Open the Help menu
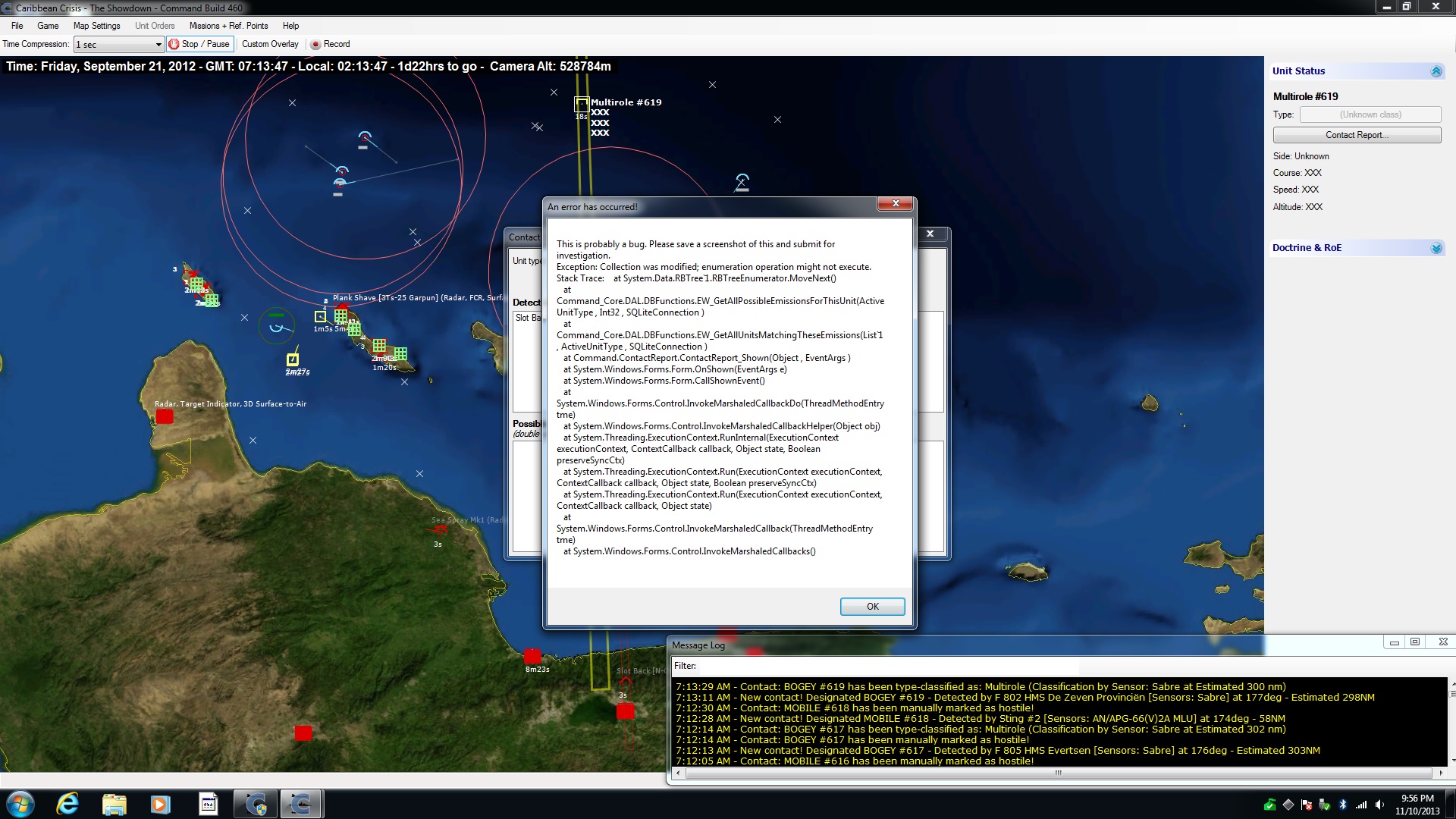This screenshot has width=1456, height=819. (x=290, y=26)
